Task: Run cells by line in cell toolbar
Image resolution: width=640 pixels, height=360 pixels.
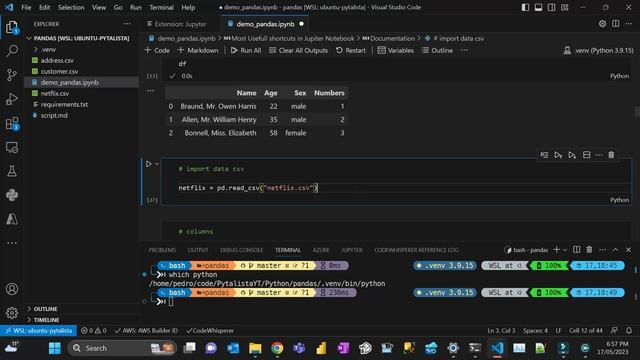Action: coord(544,155)
